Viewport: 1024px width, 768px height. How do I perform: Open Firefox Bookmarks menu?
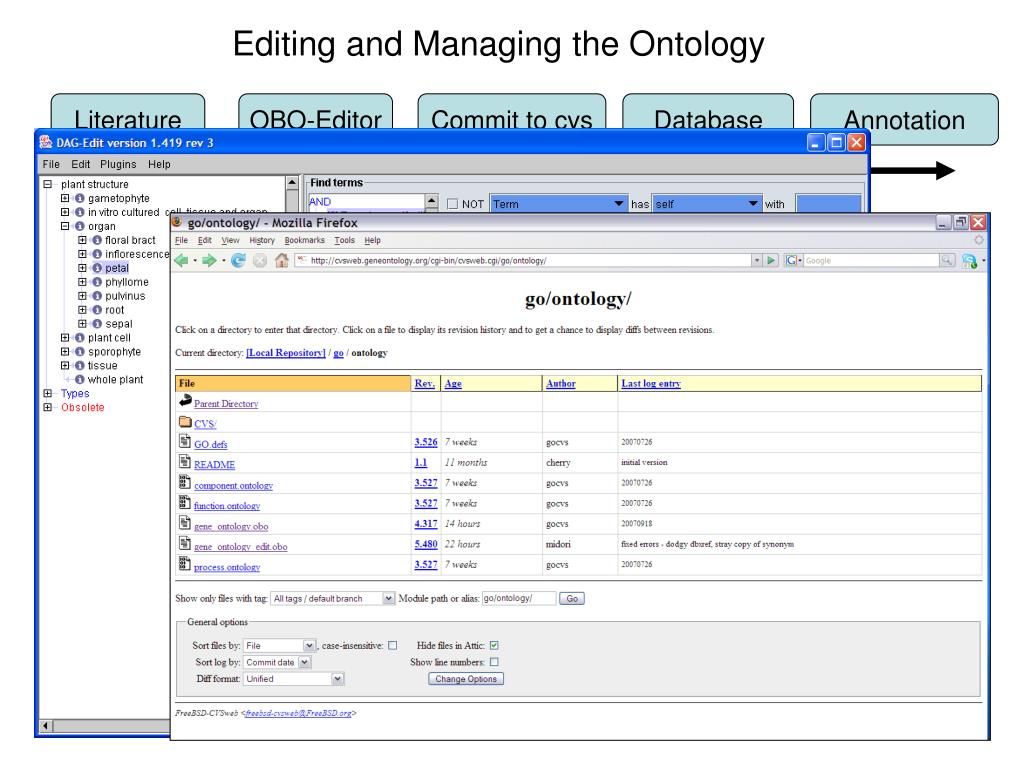(304, 240)
